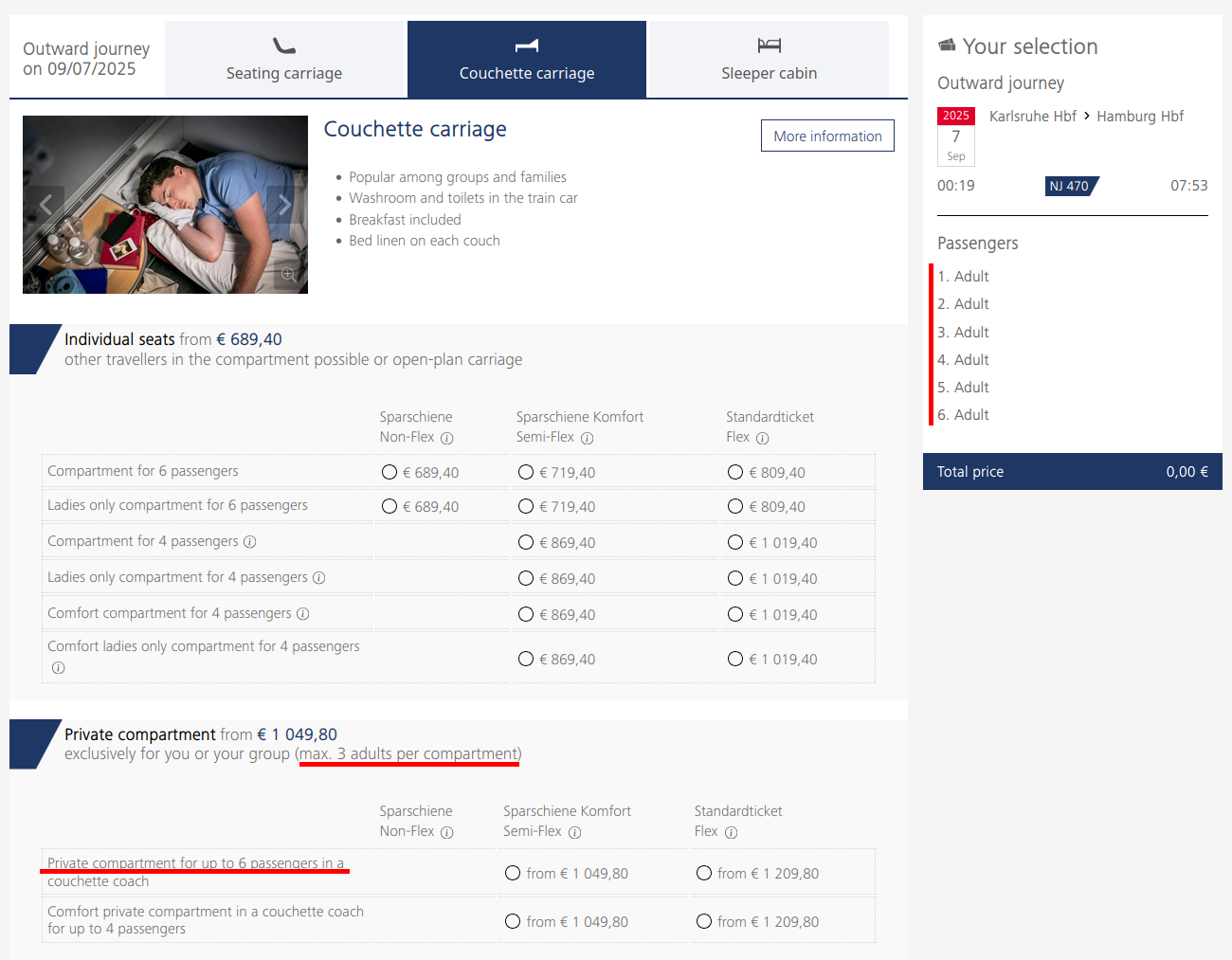Click the magnifier zoom icon on couchette photo
This screenshot has height=960, width=1232.
[x=288, y=274]
